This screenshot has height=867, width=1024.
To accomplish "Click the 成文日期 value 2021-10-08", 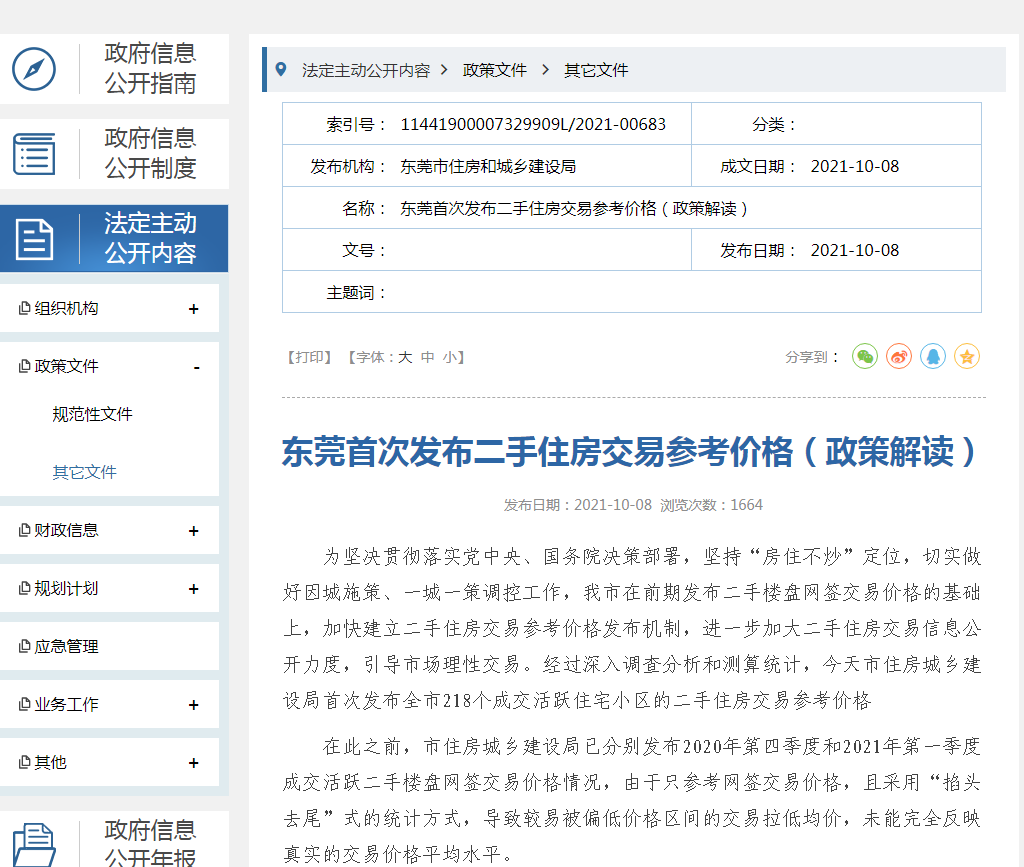I will click(855, 166).
